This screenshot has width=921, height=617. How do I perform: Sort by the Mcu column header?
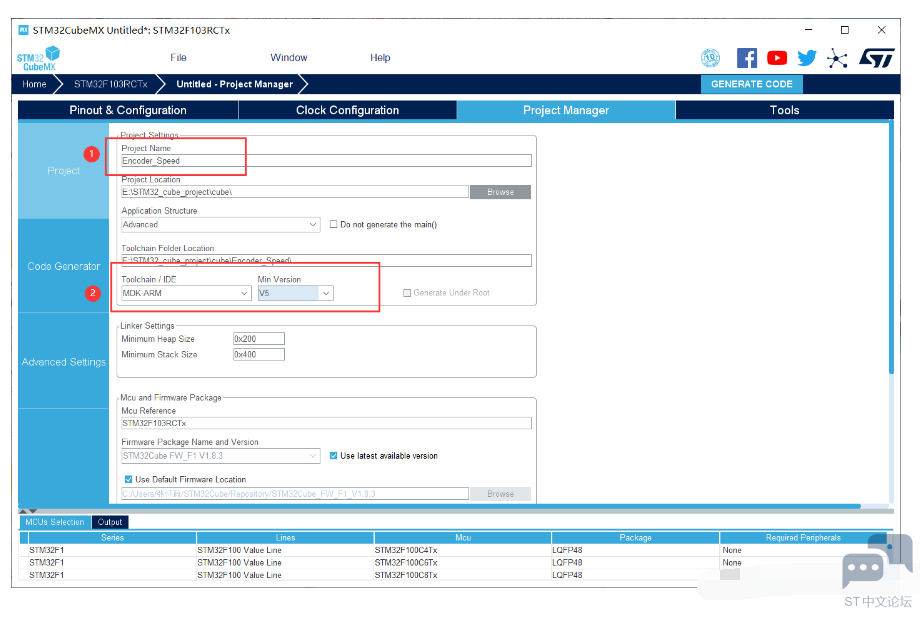pos(463,538)
